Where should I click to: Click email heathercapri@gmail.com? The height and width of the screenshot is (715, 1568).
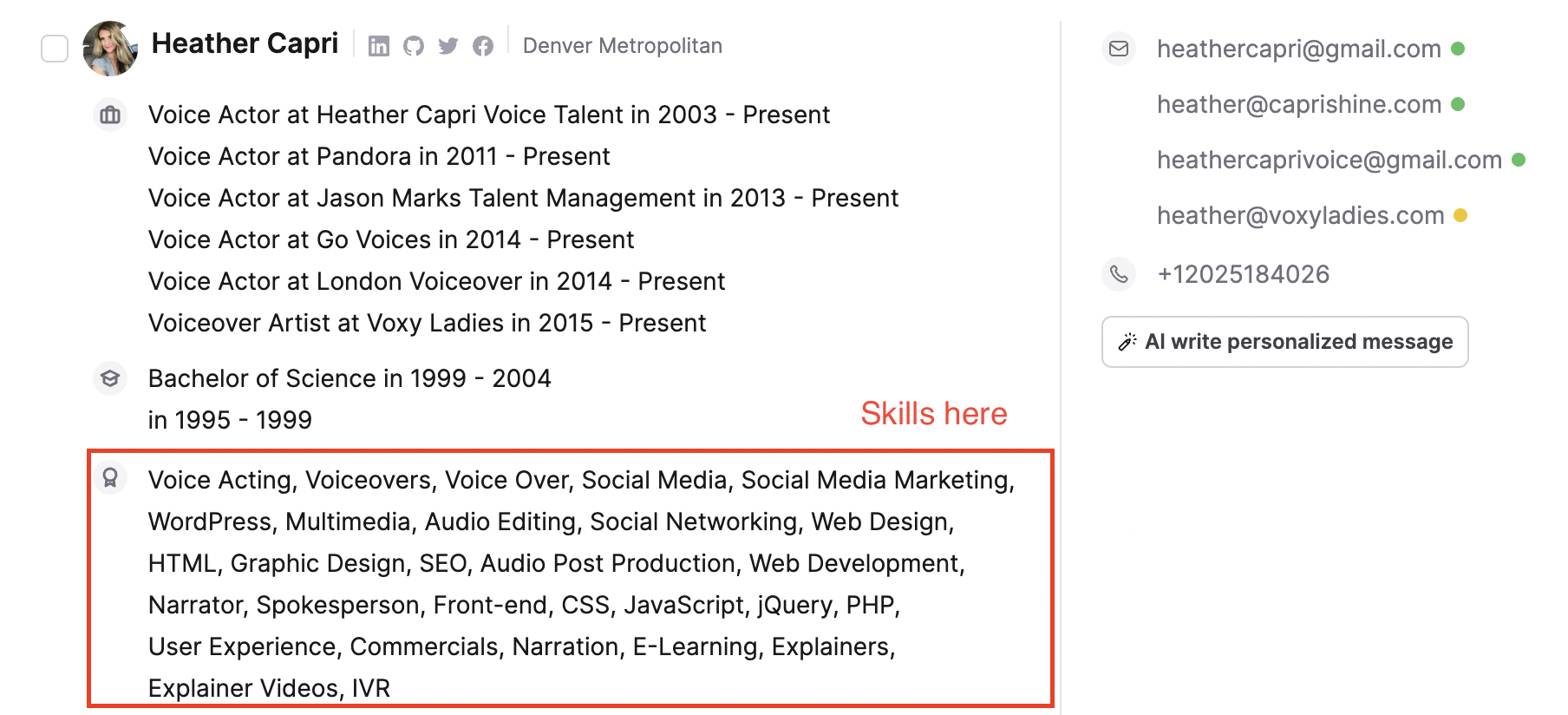1299,49
